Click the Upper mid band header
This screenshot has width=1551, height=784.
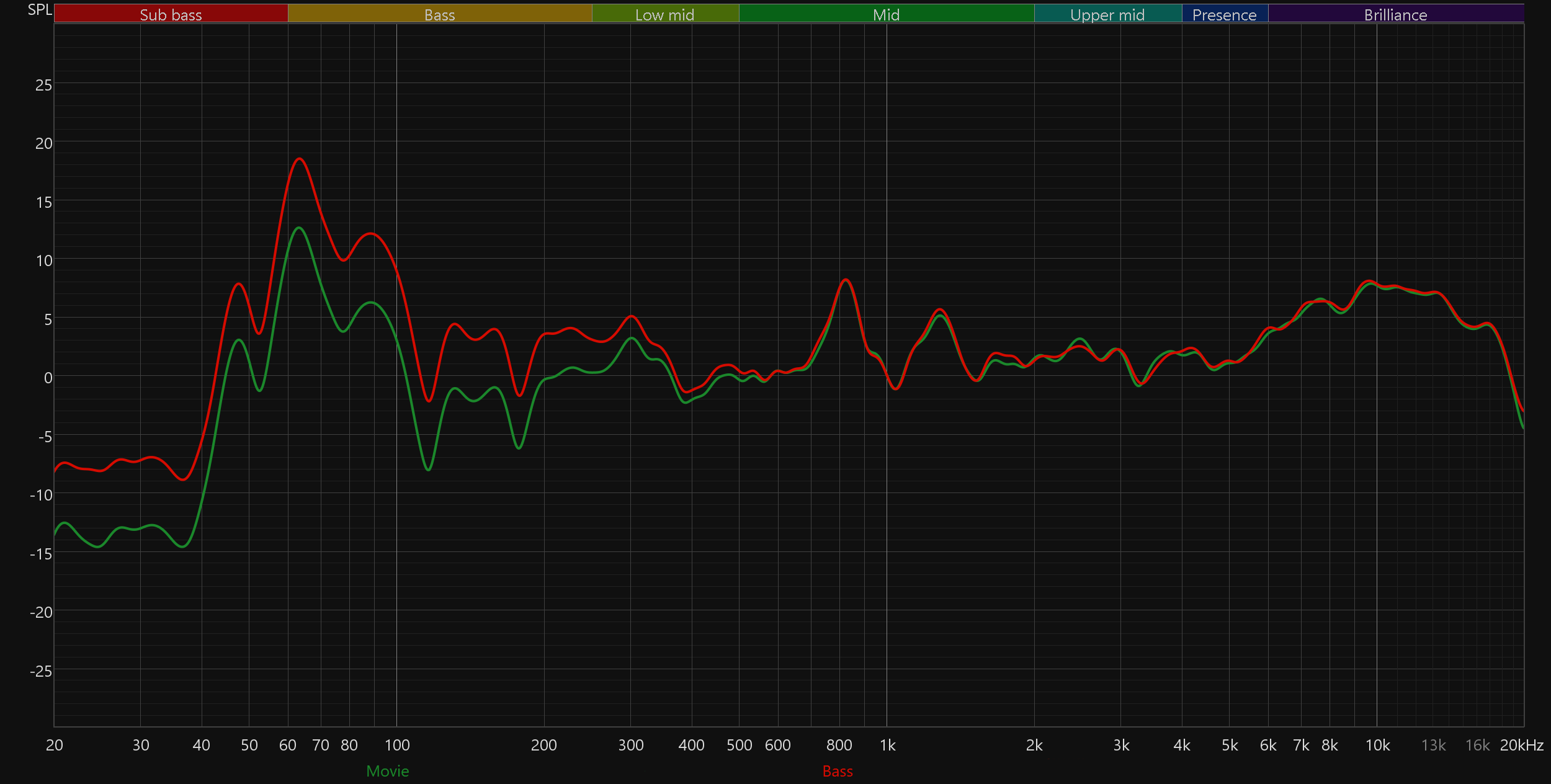(x=1107, y=14)
